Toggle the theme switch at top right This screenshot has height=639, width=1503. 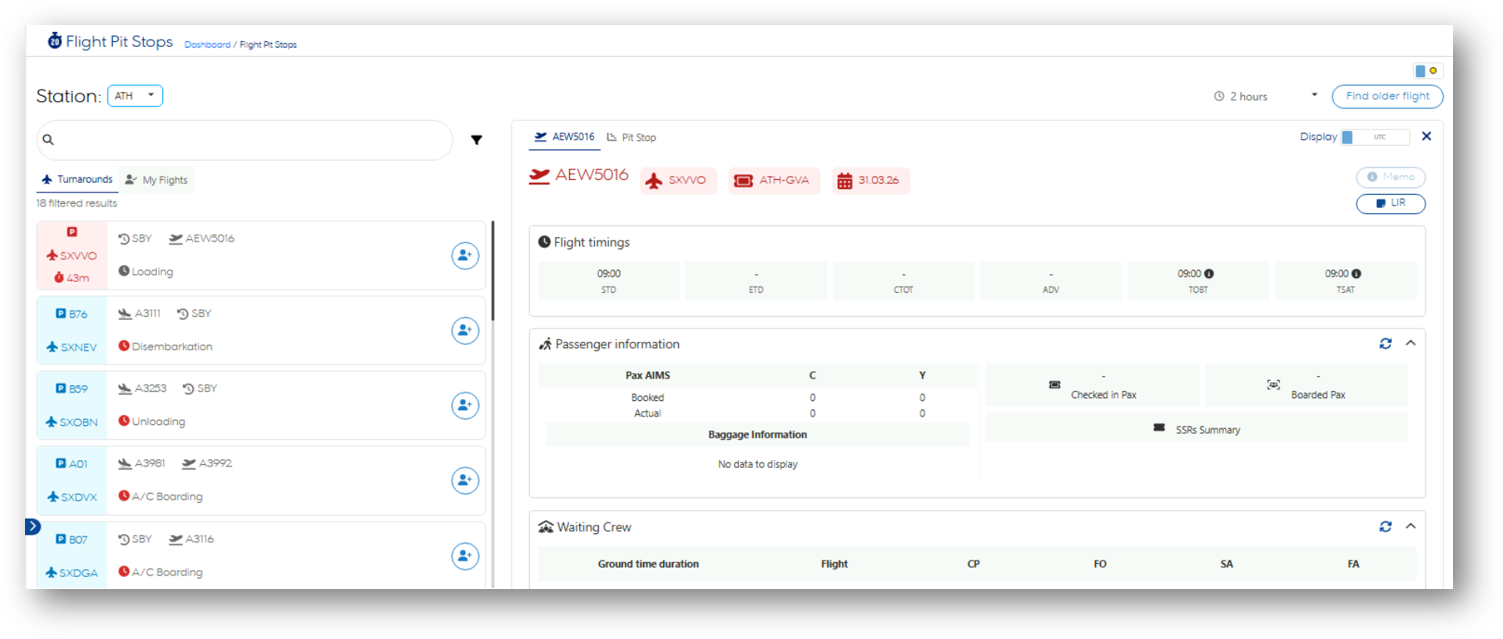pos(1426,71)
